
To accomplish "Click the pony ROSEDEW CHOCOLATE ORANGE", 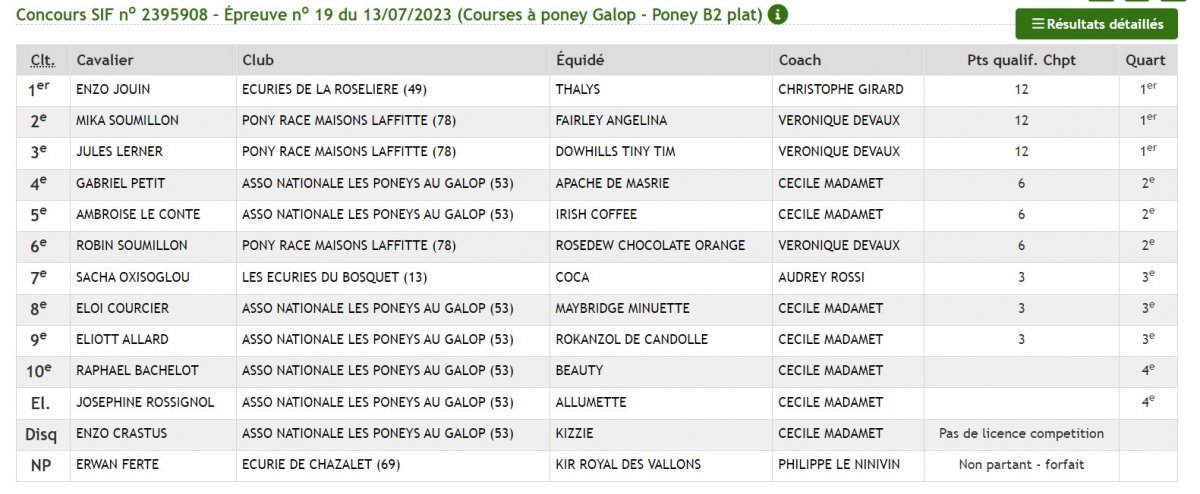I will 650,245.
